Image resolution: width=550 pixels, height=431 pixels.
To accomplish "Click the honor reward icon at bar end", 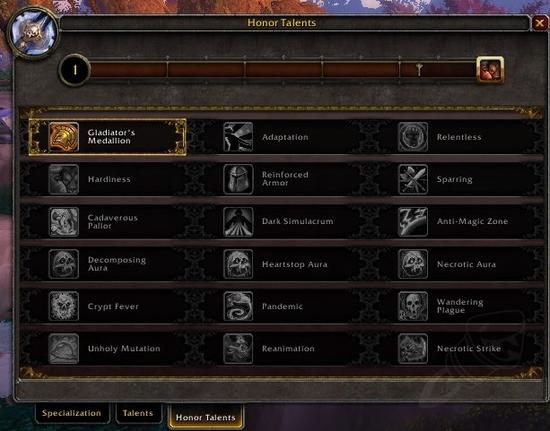I will (490, 70).
